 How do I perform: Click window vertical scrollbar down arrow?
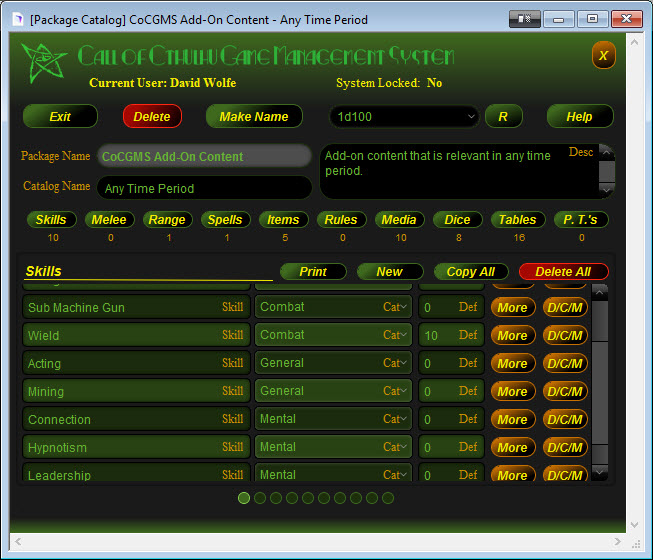coord(634,525)
